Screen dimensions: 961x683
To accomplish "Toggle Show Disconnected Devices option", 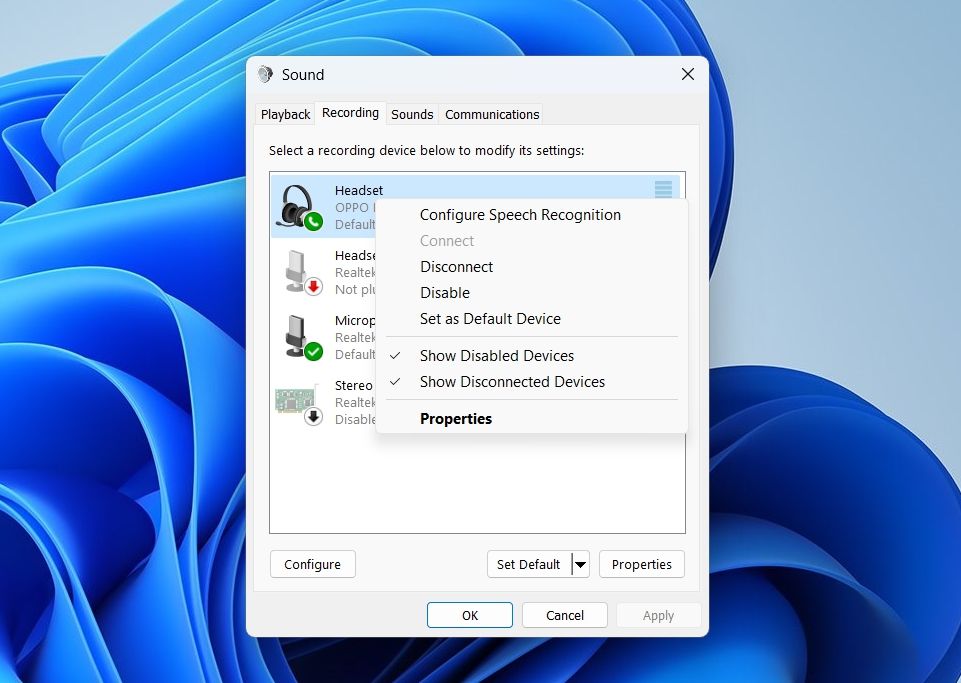I will (x=512, y=382).
